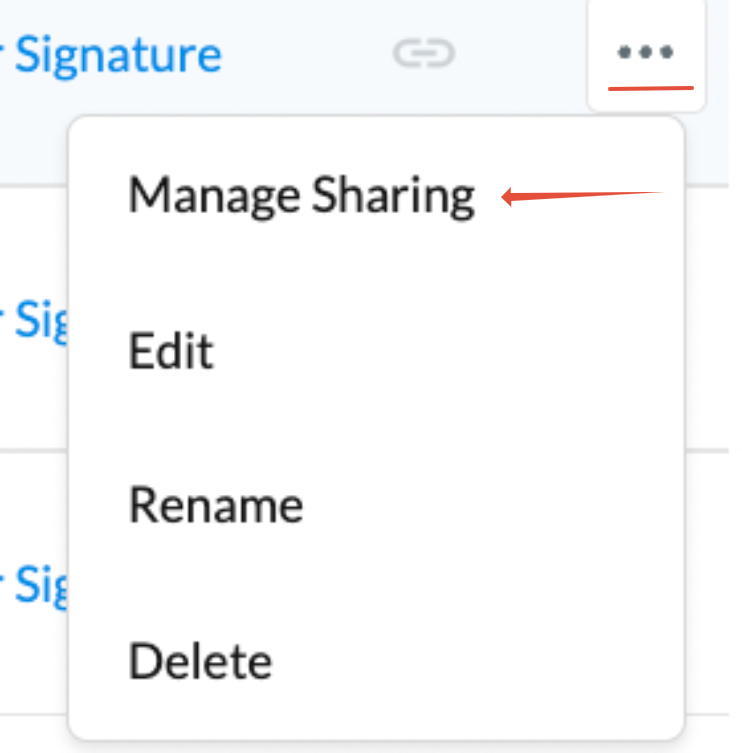Click Rename to change the template name

tap(216, 505)
